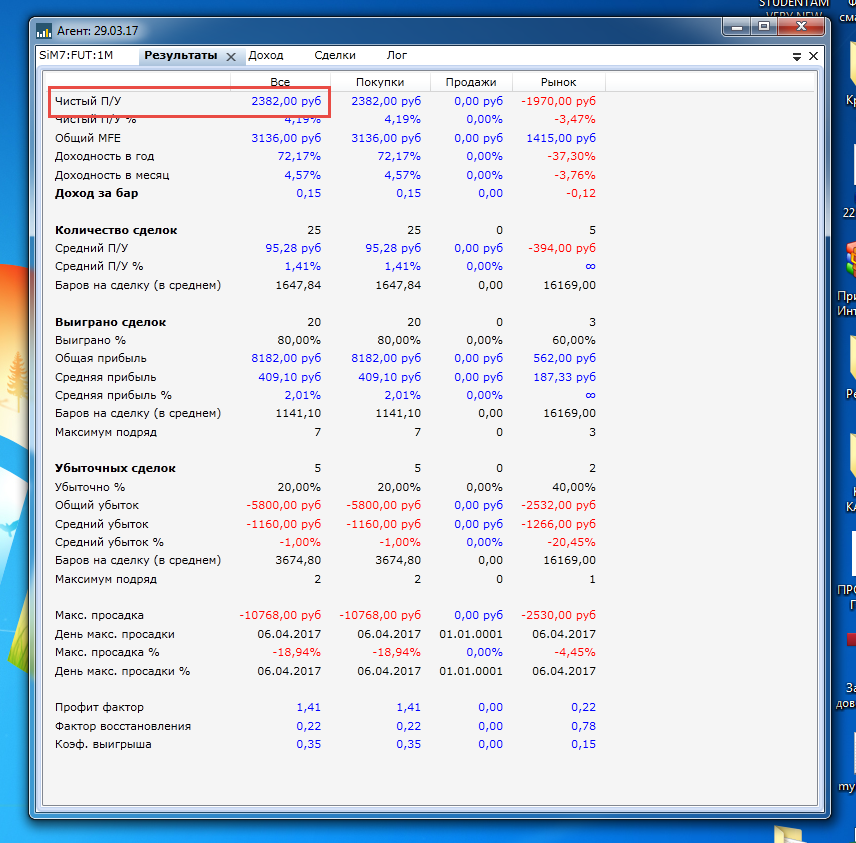
Task: Select the SiM7:FUT:1M tab
Action: pyautogui.click(x=76, y=55)
